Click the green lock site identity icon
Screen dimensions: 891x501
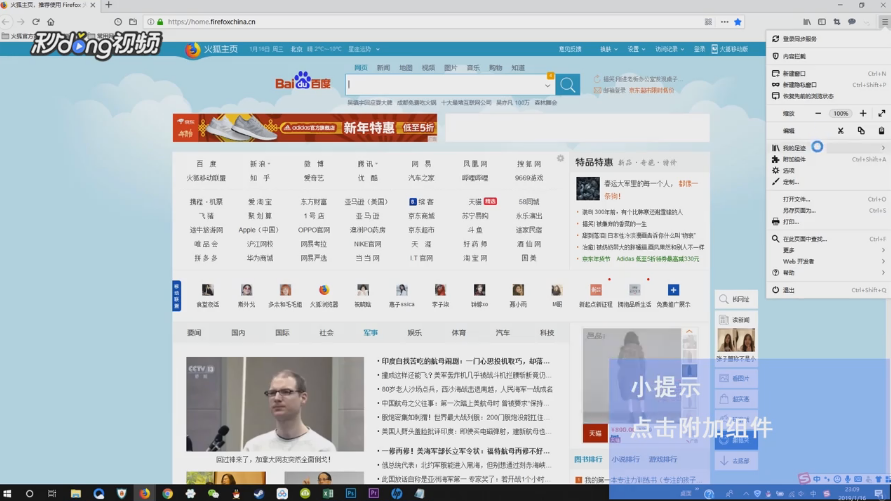160,22
